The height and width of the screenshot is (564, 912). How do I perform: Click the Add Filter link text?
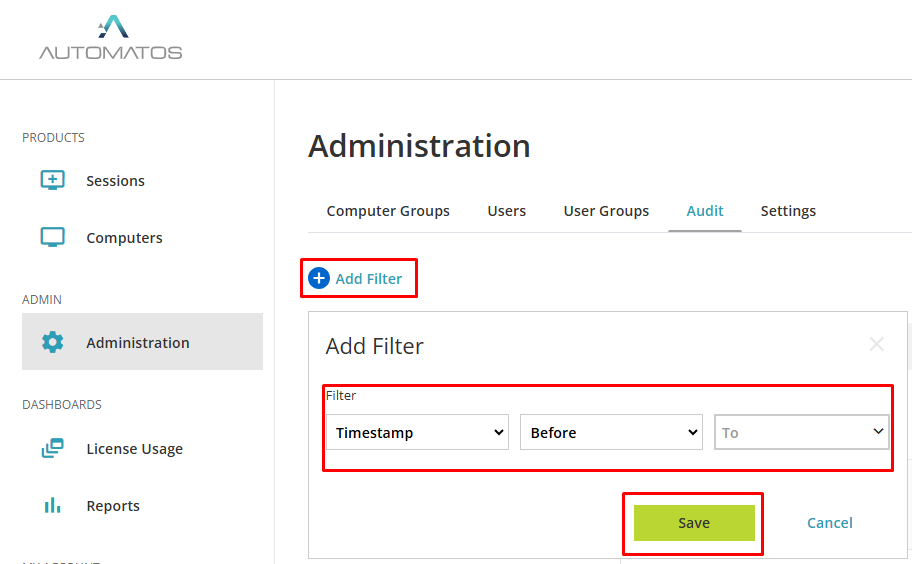pyautogui.click(x=369, y=279)
